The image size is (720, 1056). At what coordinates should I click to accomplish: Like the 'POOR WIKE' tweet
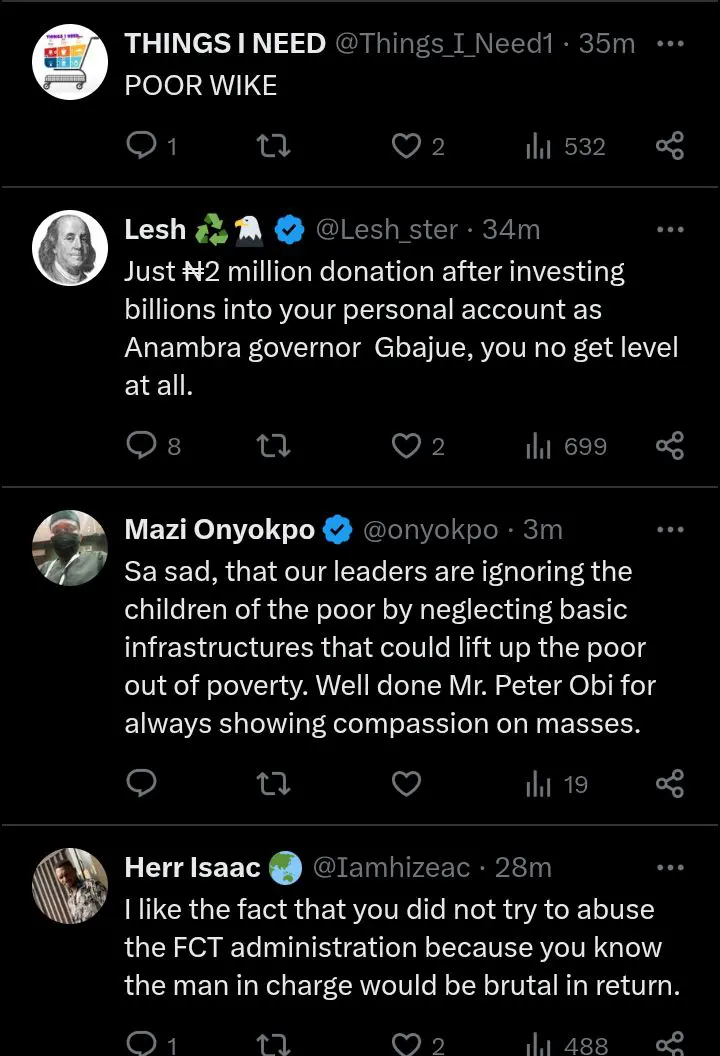[x=405, y=147]
